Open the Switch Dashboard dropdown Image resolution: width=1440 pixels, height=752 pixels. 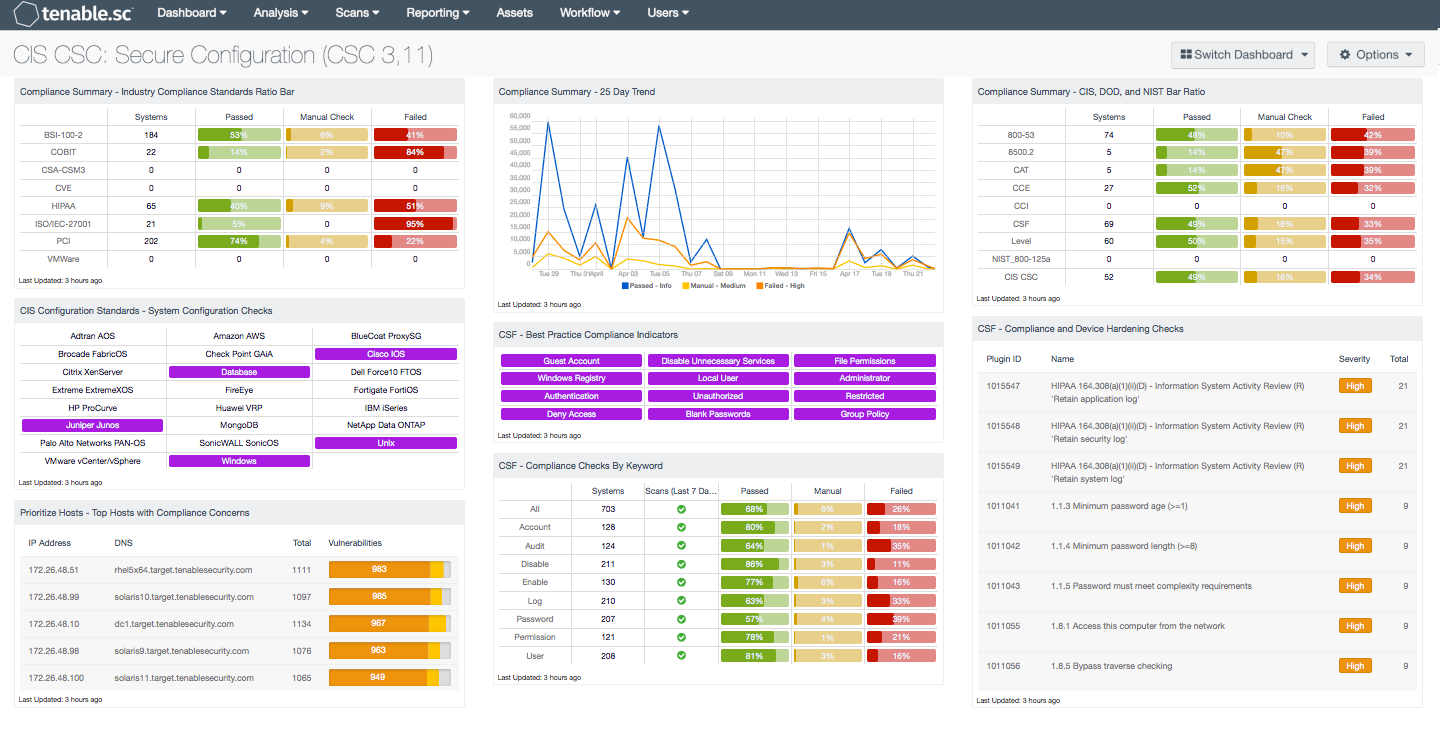click(x=1243, y=55)
